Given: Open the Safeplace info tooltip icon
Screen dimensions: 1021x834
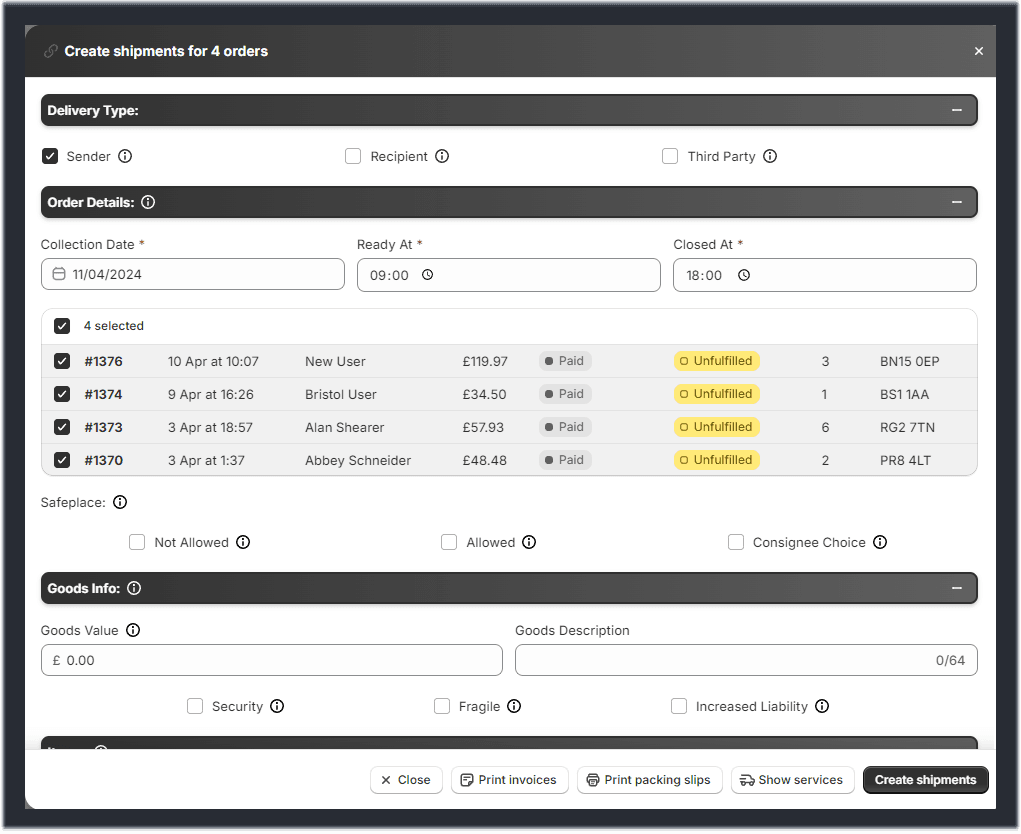Looking at the screenshot, I should [x=119, y=502].
